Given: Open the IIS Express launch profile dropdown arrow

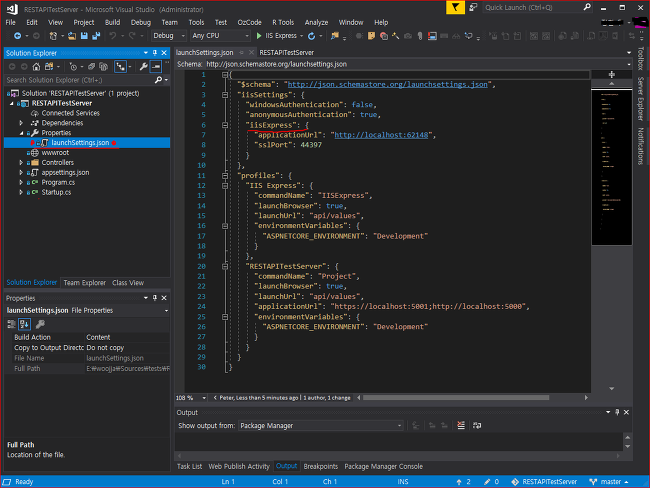Looking at the screenshot, I should [301, 36].
